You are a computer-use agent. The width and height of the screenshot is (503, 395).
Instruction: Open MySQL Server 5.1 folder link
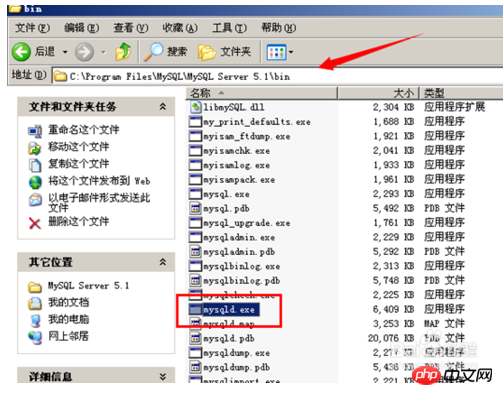point(88,286)
